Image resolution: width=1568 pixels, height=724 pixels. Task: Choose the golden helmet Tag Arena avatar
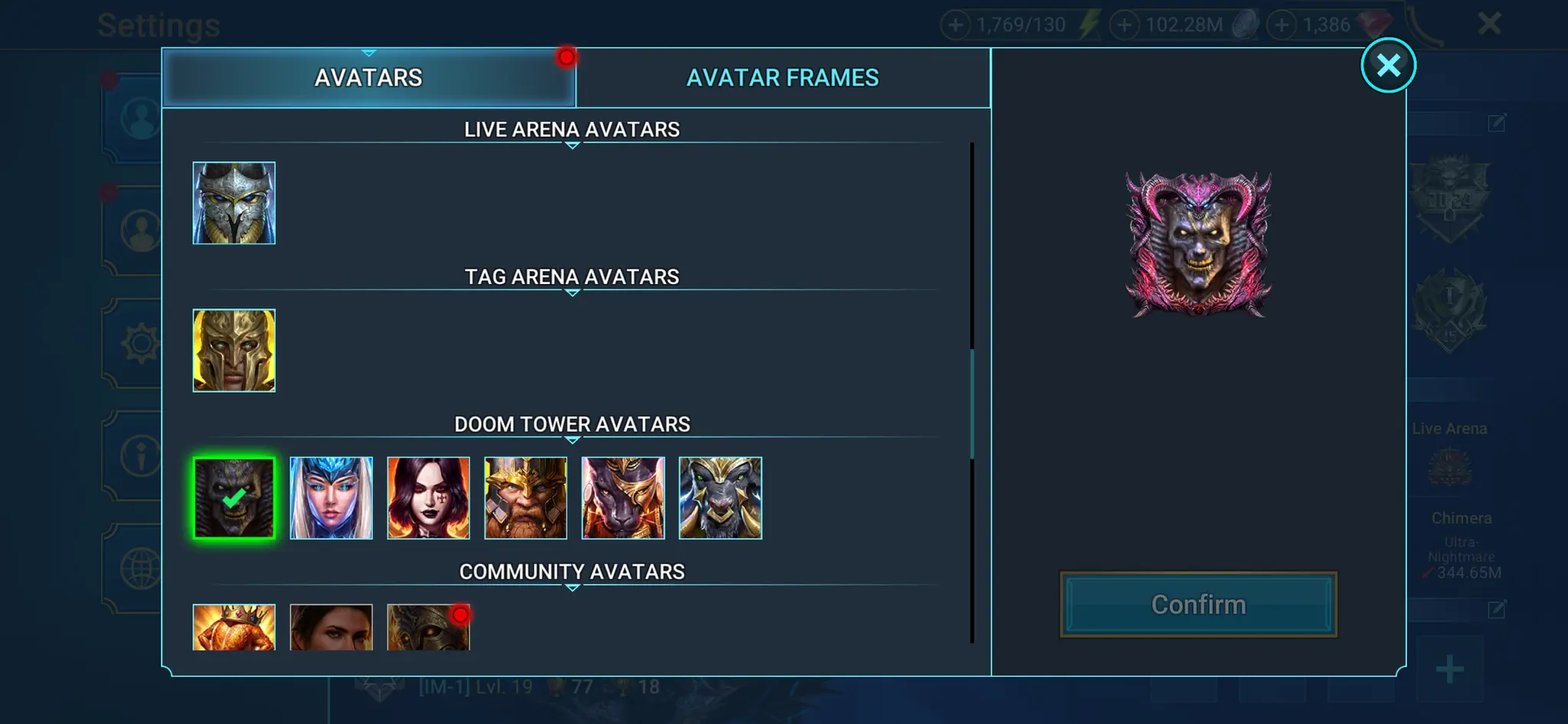234,351
